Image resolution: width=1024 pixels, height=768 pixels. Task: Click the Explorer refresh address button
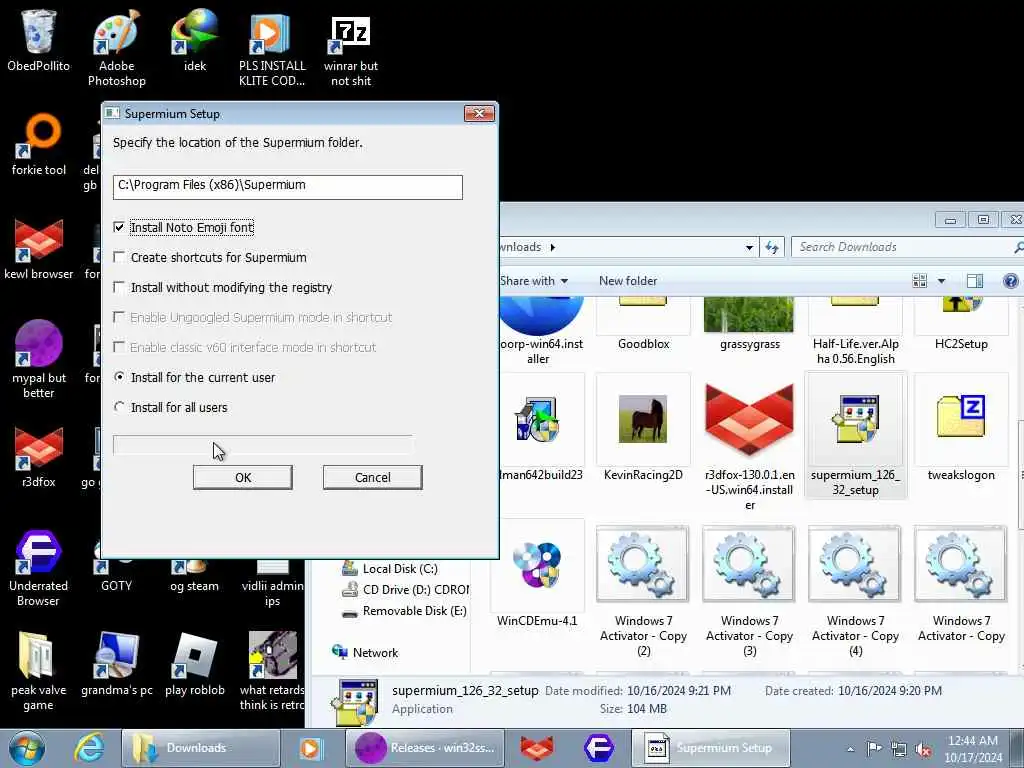[x=772, y=247]
